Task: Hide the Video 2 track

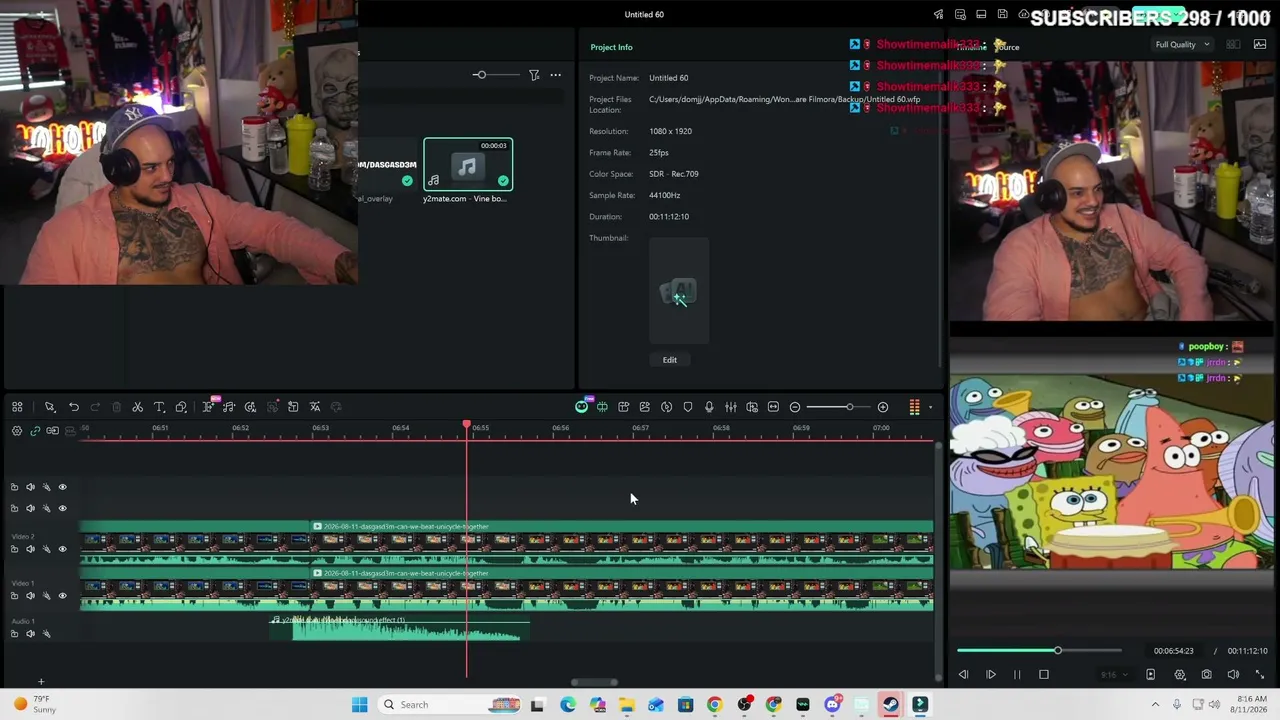Action: tap(62, 549)
